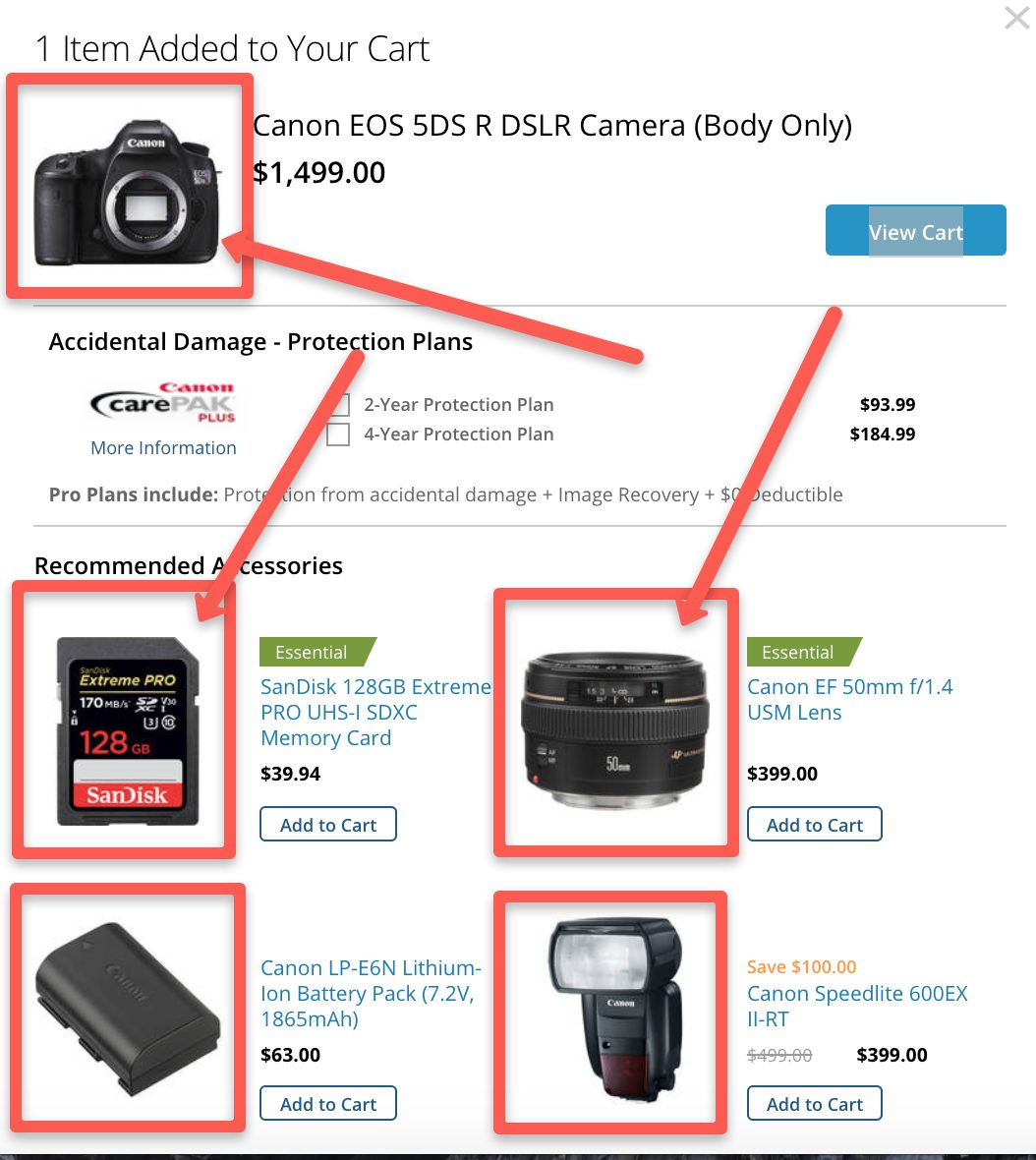Open the Speedlite 600EX flash image
1036x1160 pixels.
[614, 1010]
